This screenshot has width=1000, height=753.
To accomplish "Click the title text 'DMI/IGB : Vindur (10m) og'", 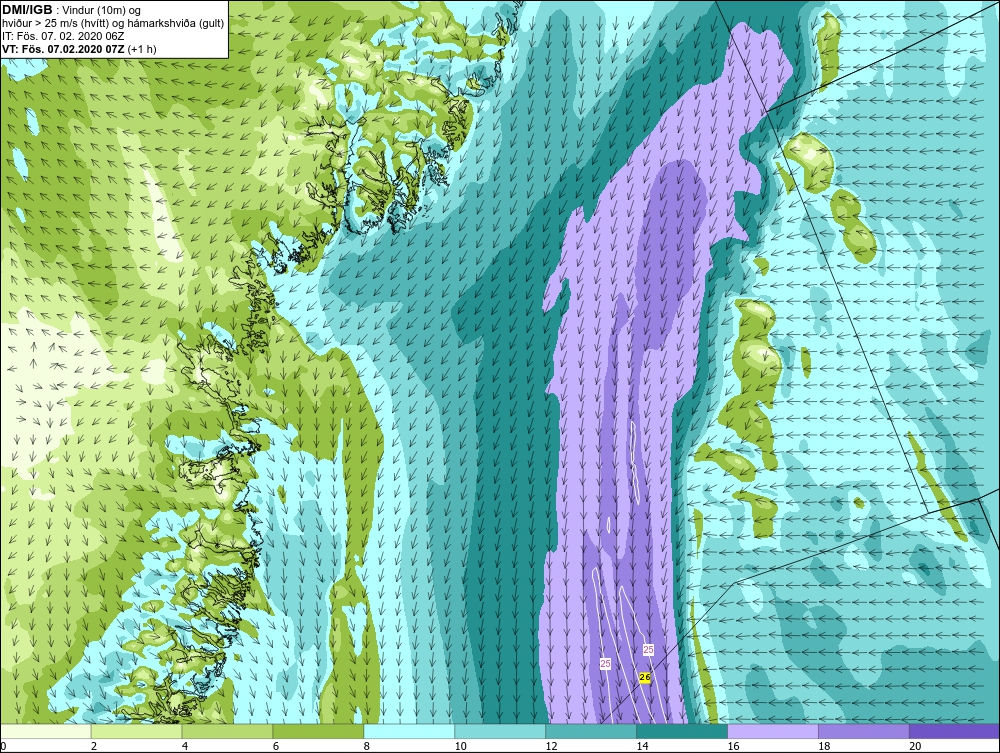I will pyautogui.click(x=71, y=10).
